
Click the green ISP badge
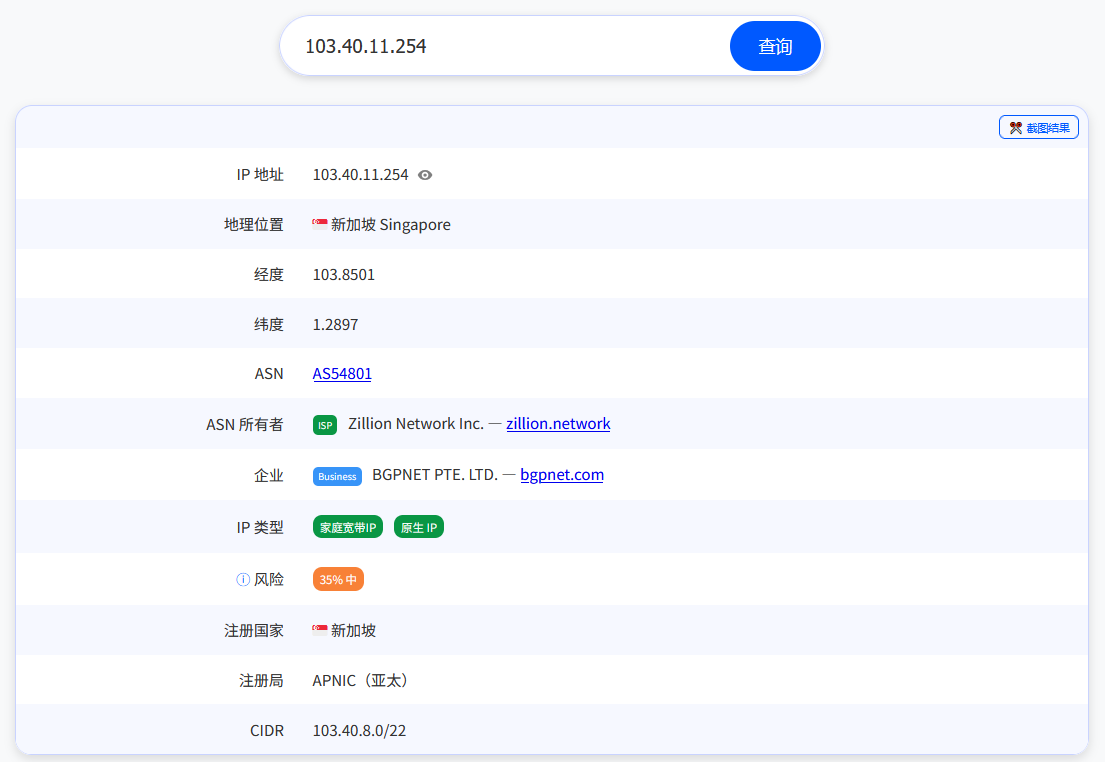pos(324,424)
